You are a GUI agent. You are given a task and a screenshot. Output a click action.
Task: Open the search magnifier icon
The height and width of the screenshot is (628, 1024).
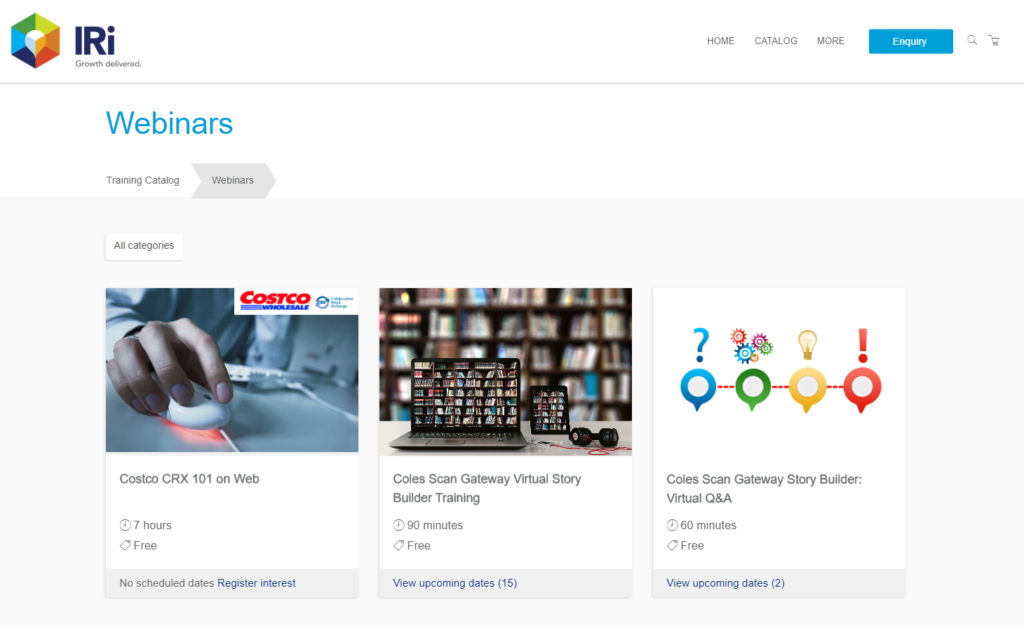point(972,40)
